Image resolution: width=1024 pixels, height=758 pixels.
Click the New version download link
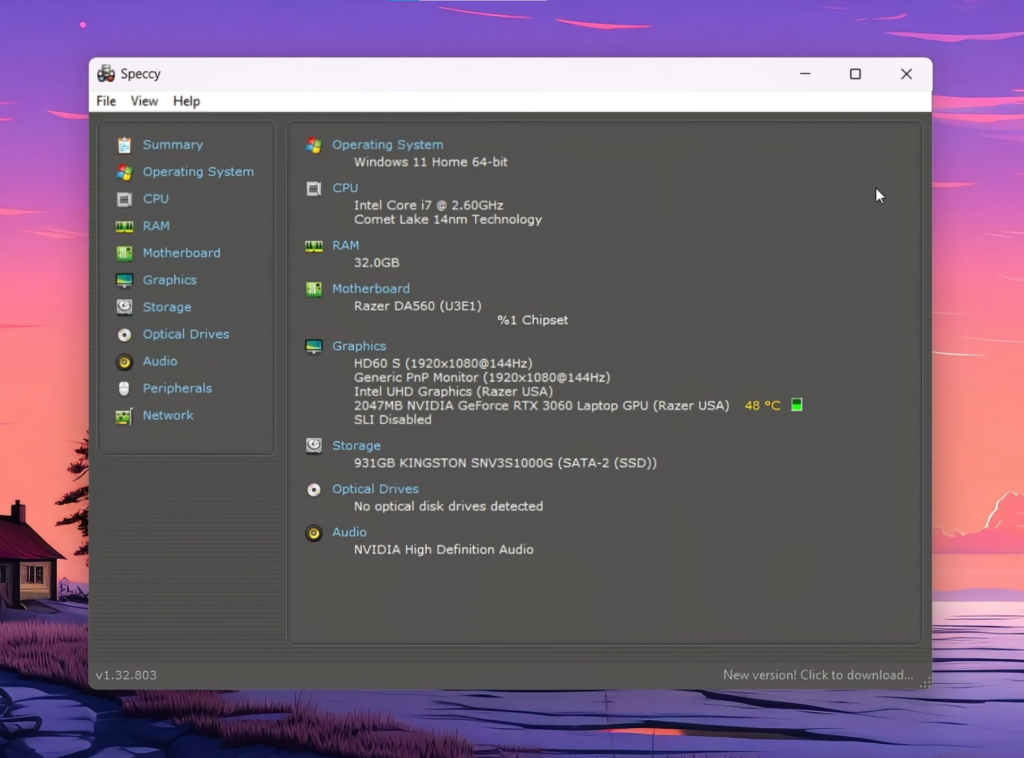819,675
